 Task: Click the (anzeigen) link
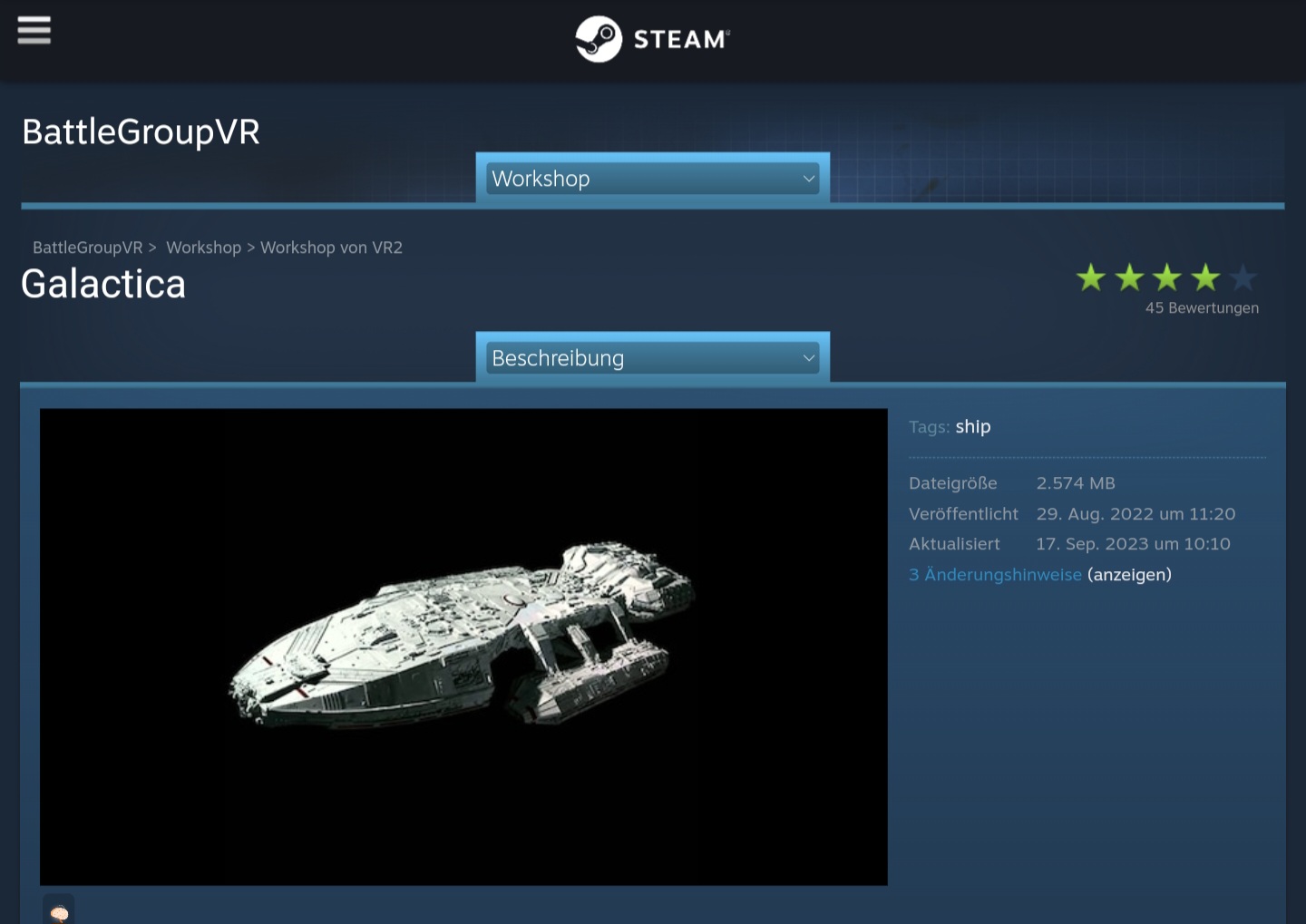click(1129, 575)
